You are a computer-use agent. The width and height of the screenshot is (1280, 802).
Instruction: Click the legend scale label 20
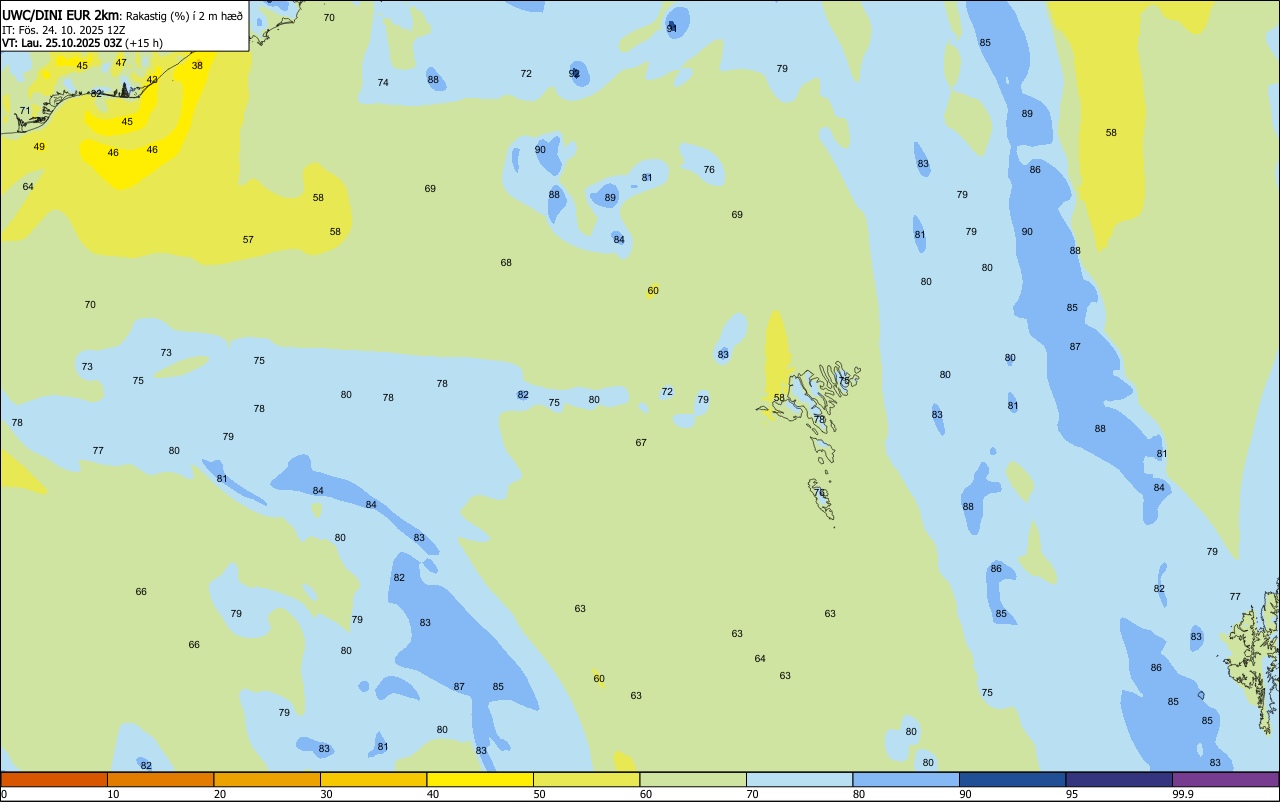click(x=220, y=794)
